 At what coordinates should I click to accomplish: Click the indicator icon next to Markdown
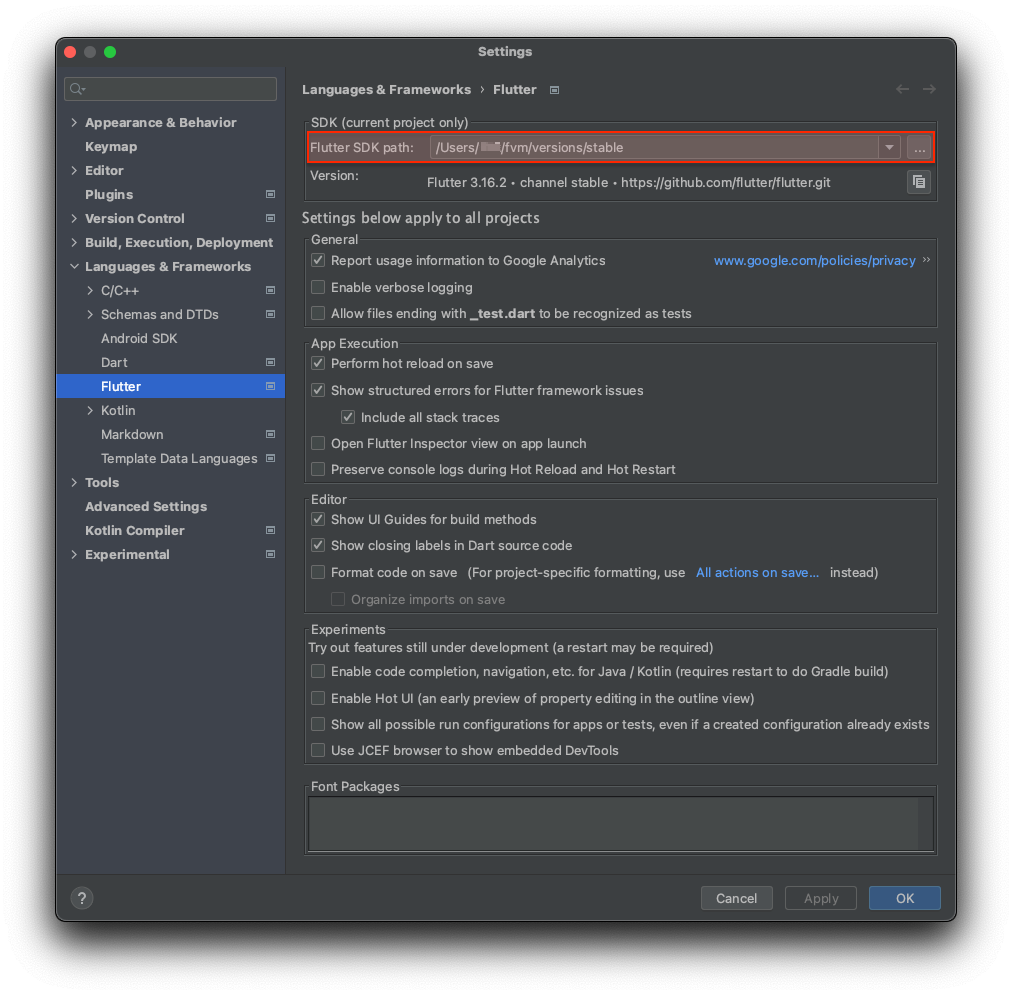pyautogui.click(x=270, y=434)
